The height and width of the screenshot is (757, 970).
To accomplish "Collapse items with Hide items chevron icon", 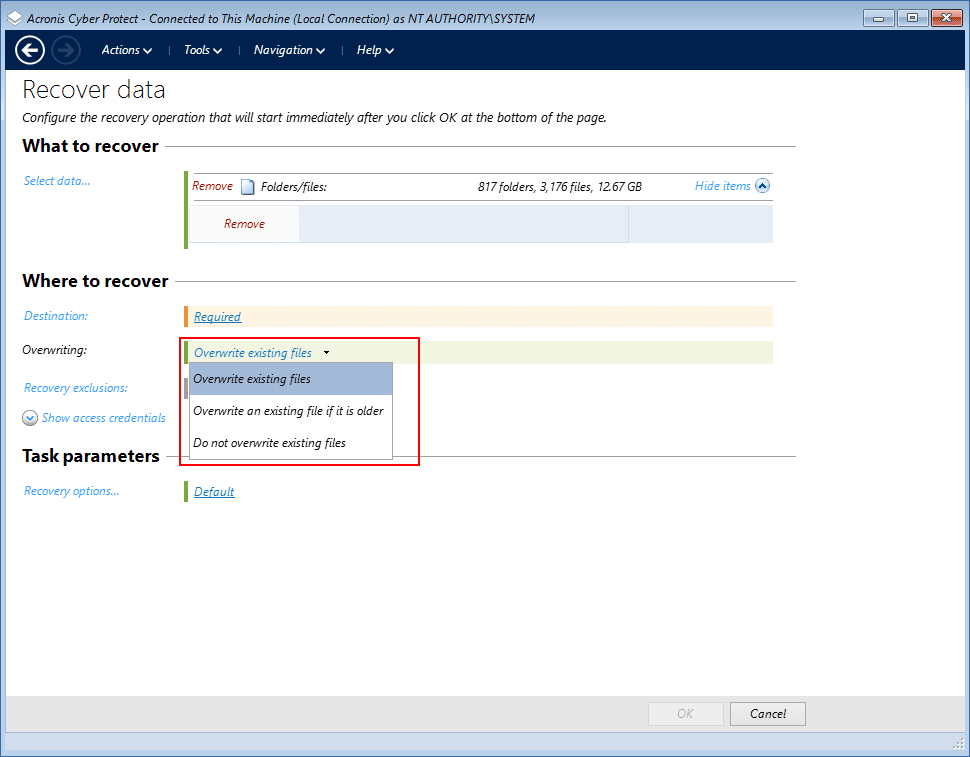I will pos(763,186).
